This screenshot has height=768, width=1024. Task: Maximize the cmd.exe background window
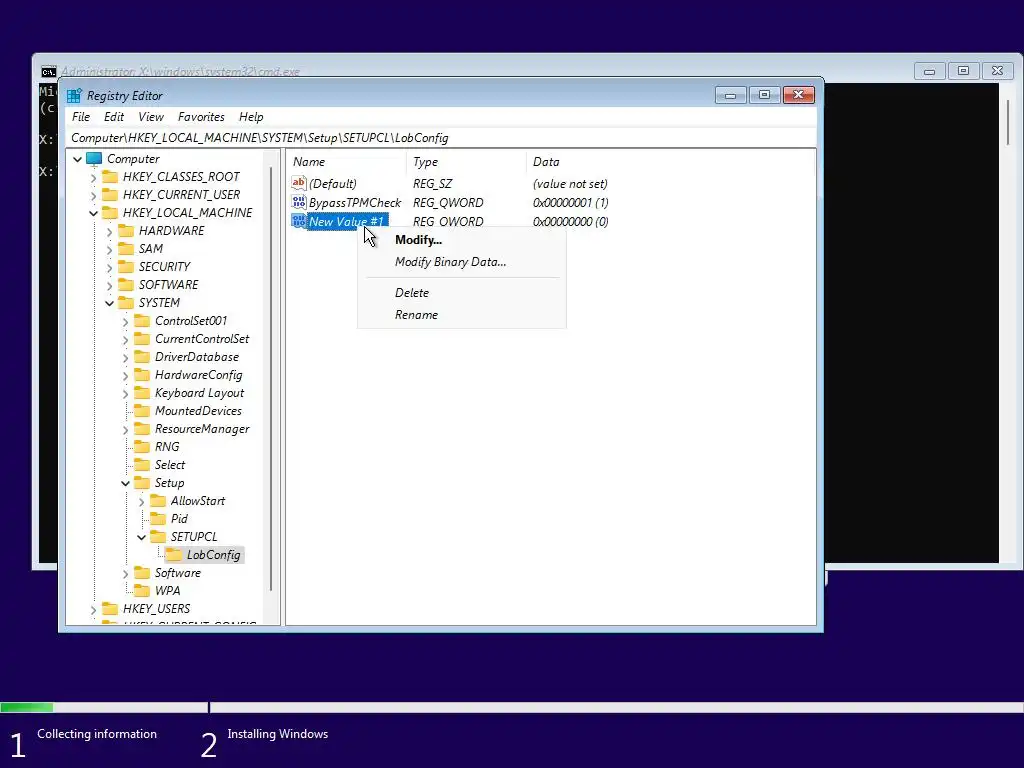pos(963,71)
